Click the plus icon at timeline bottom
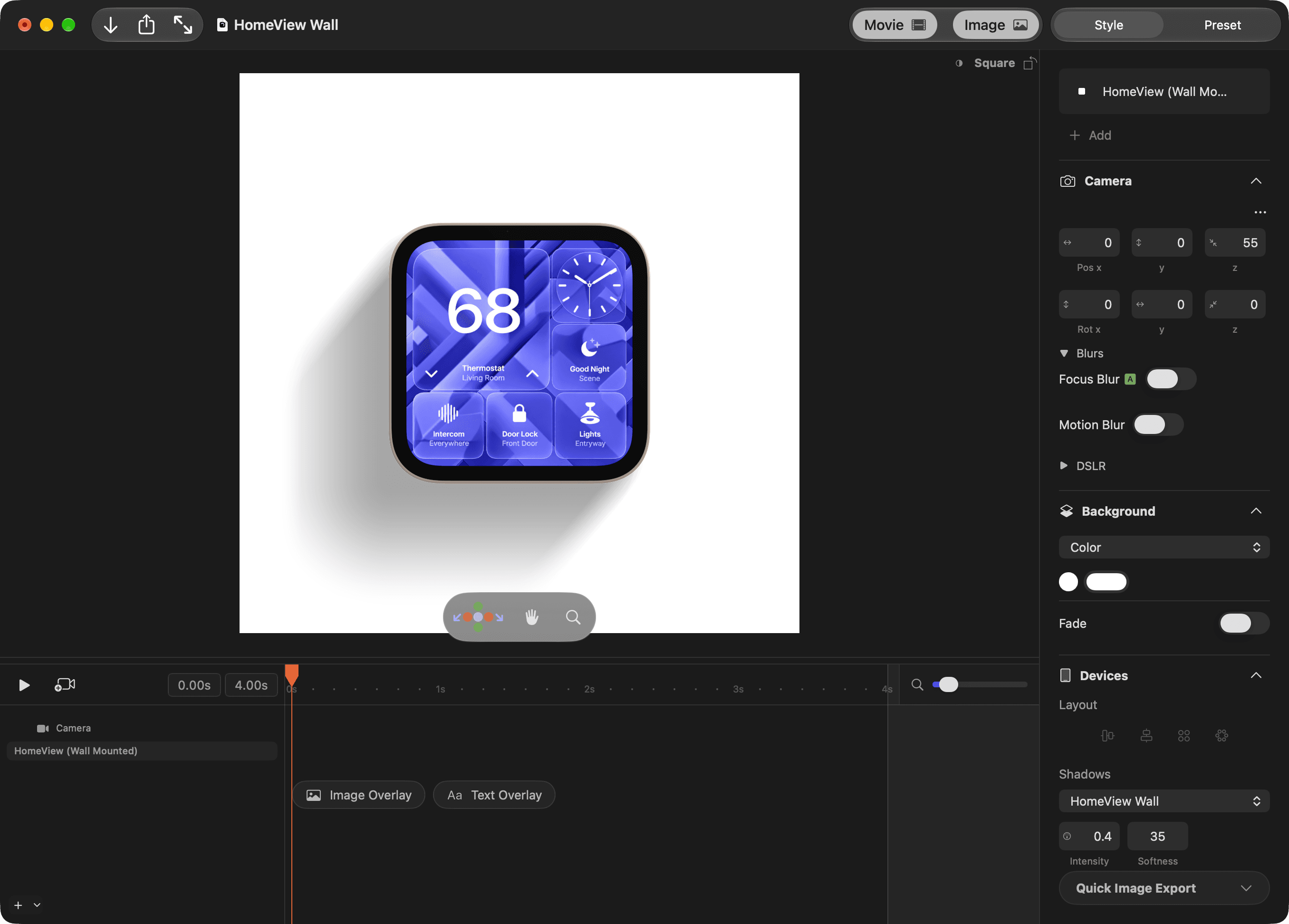 click(x=18, y=905)
